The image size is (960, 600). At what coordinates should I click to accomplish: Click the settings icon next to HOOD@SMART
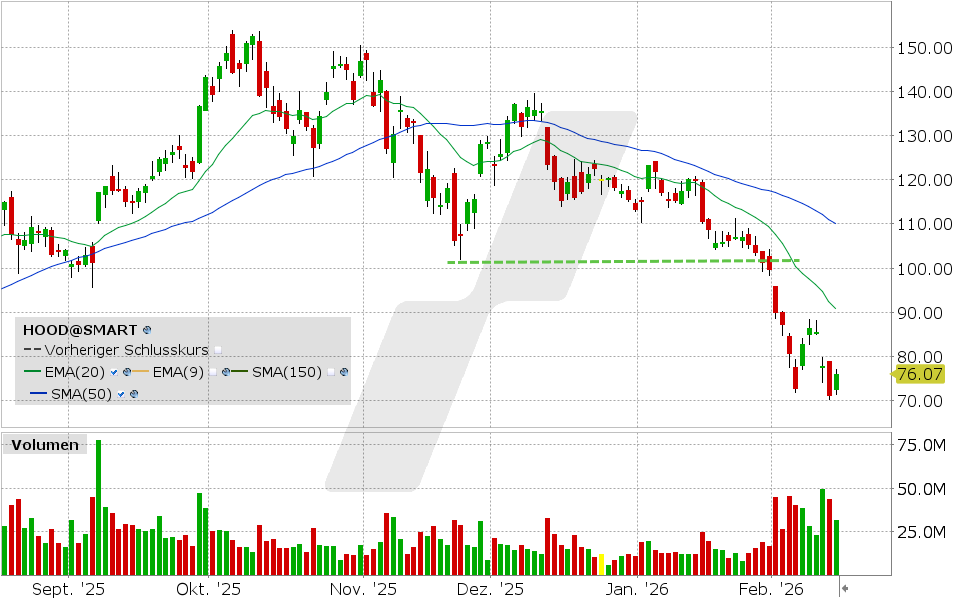[147, 329]
